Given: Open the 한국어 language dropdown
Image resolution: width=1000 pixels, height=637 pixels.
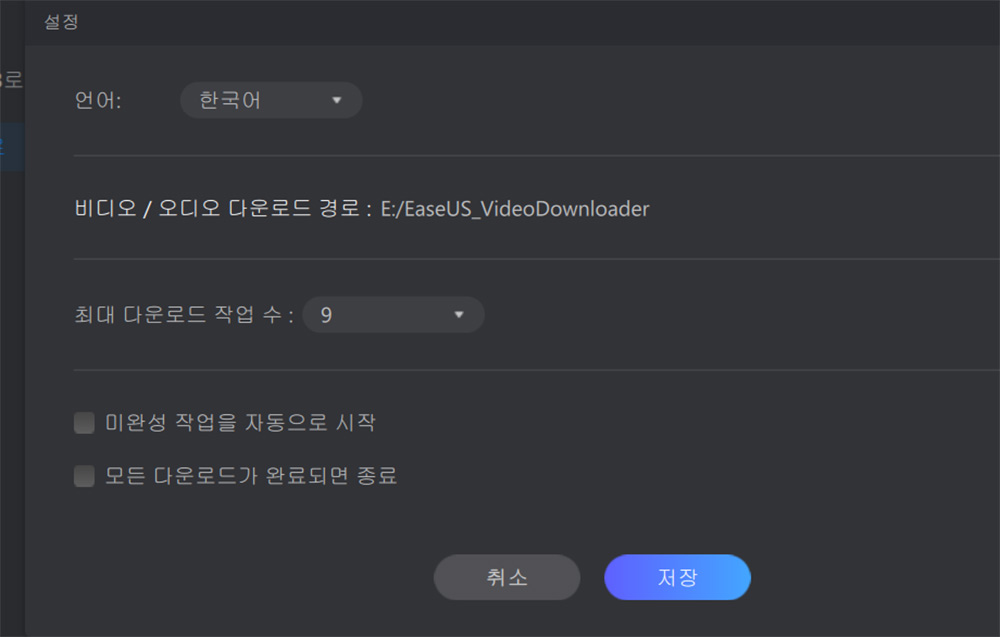Looking at the screenshot, I should (271, 100).
